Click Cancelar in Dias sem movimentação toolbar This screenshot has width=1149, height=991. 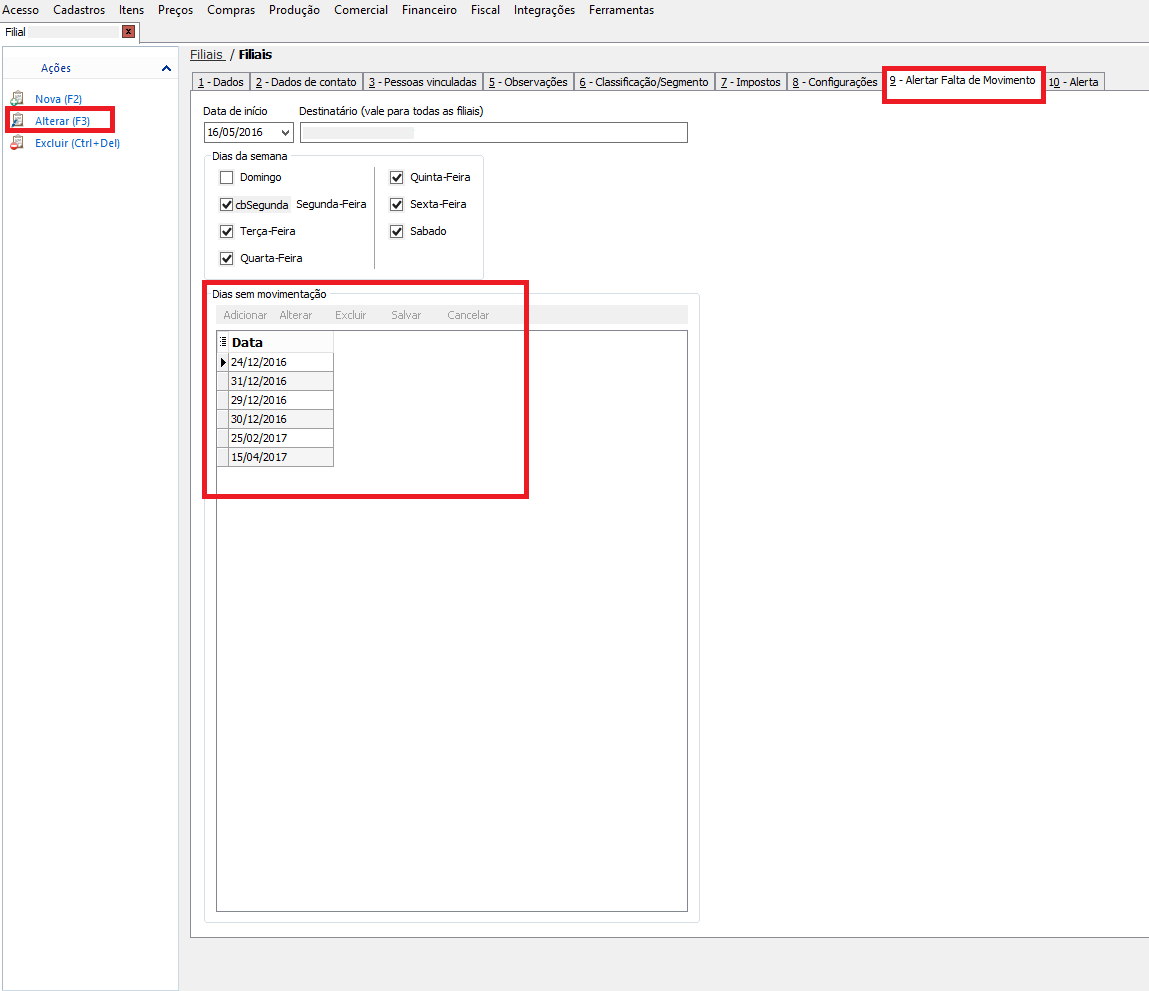pyautogui.click(x=468, y=315)
